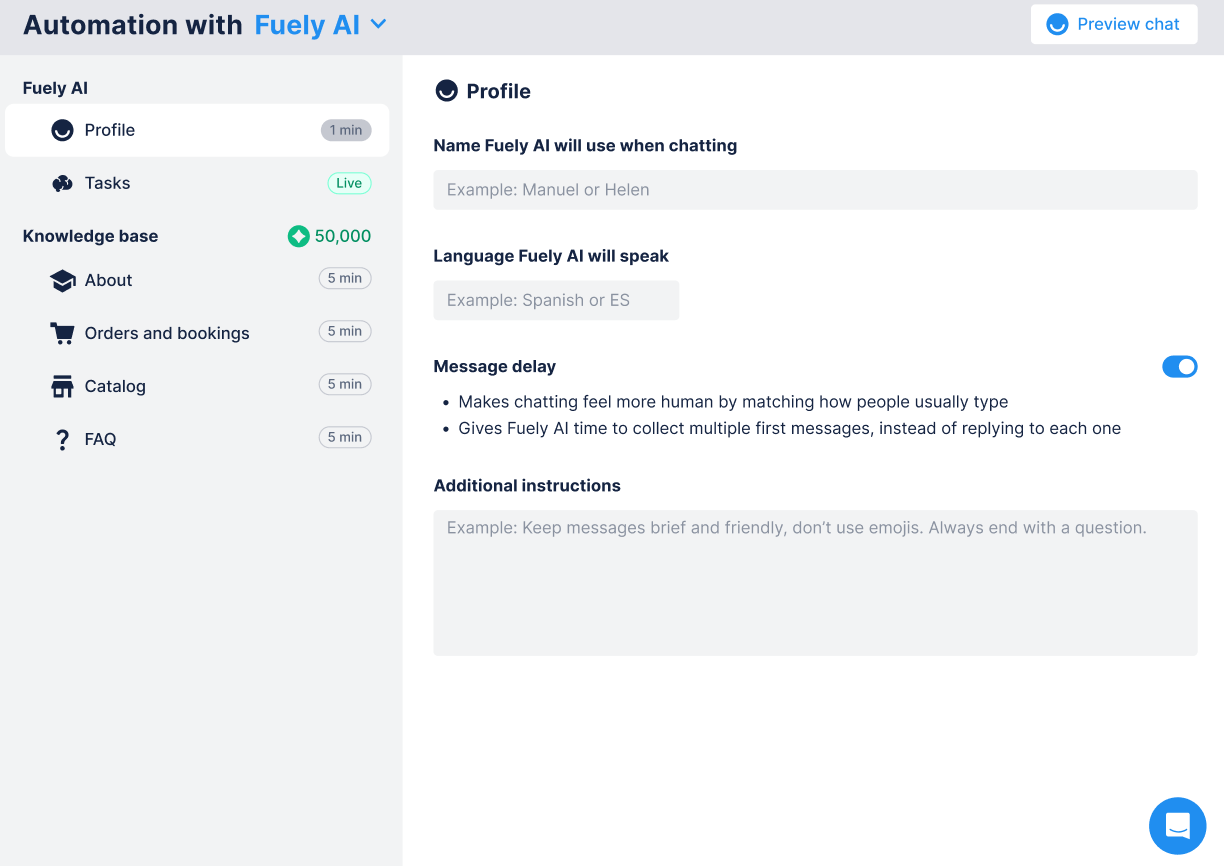Focus the Fuely AI name input field

point(814,190)
